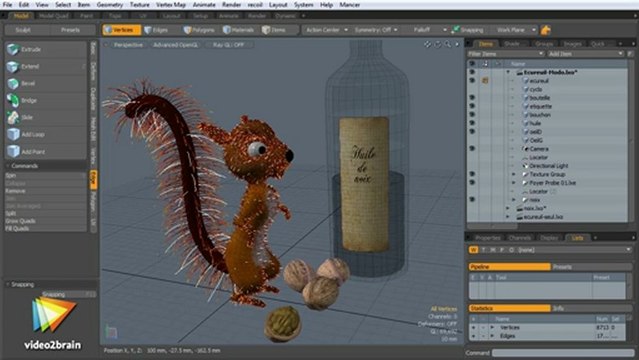This screenshot has width=639, height=360.
Task: Select the Bevel tool
Action: tap(46, 84)
